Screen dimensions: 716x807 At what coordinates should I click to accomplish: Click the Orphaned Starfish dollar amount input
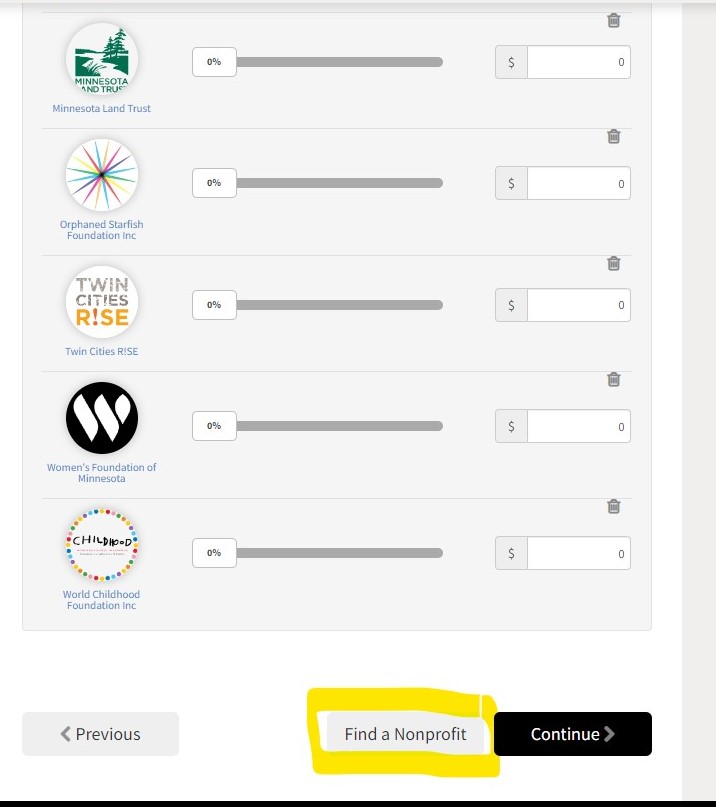pyautogui.click(x=579, y=183)
